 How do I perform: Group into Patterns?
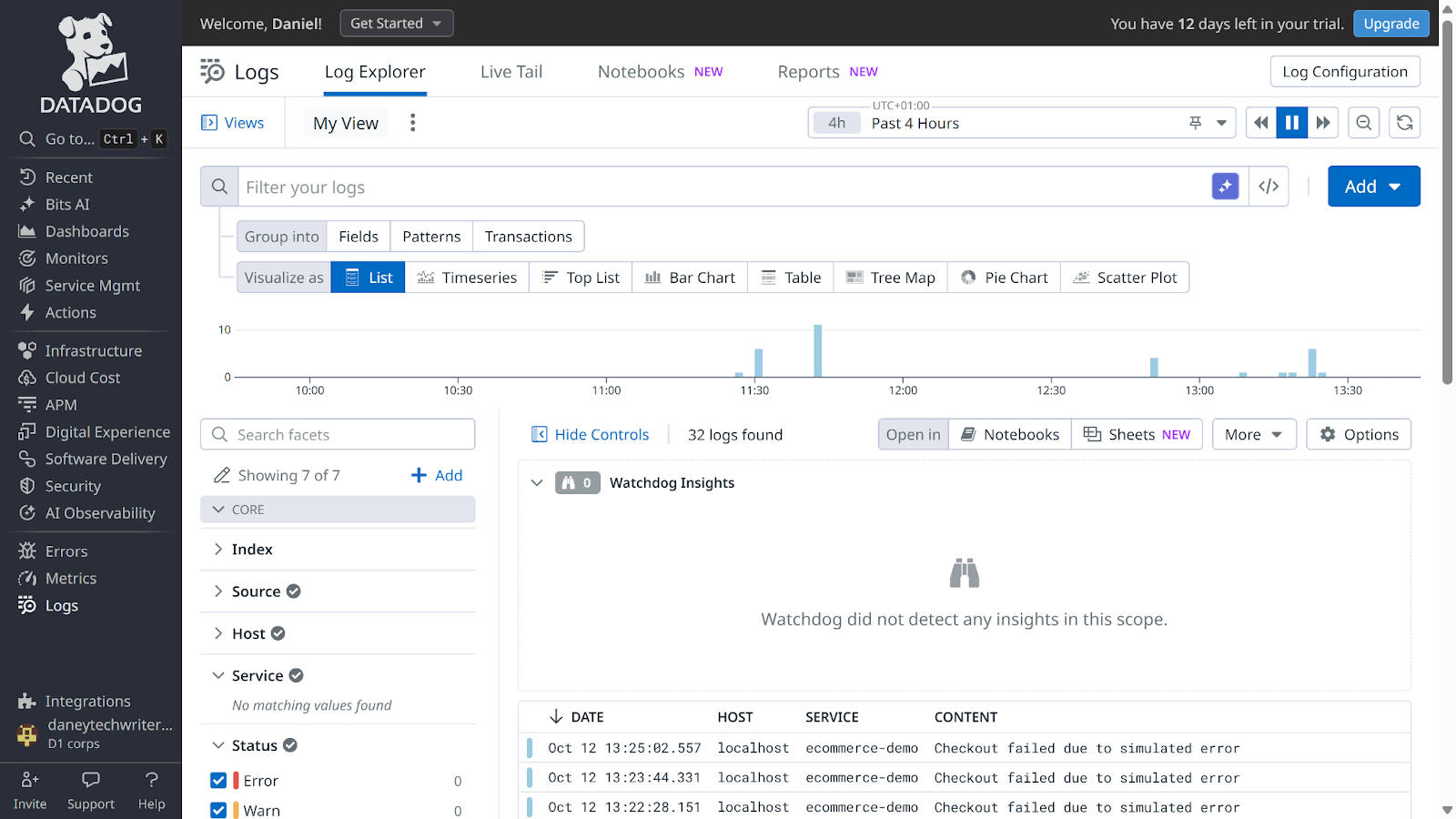(x=431, y=237)
